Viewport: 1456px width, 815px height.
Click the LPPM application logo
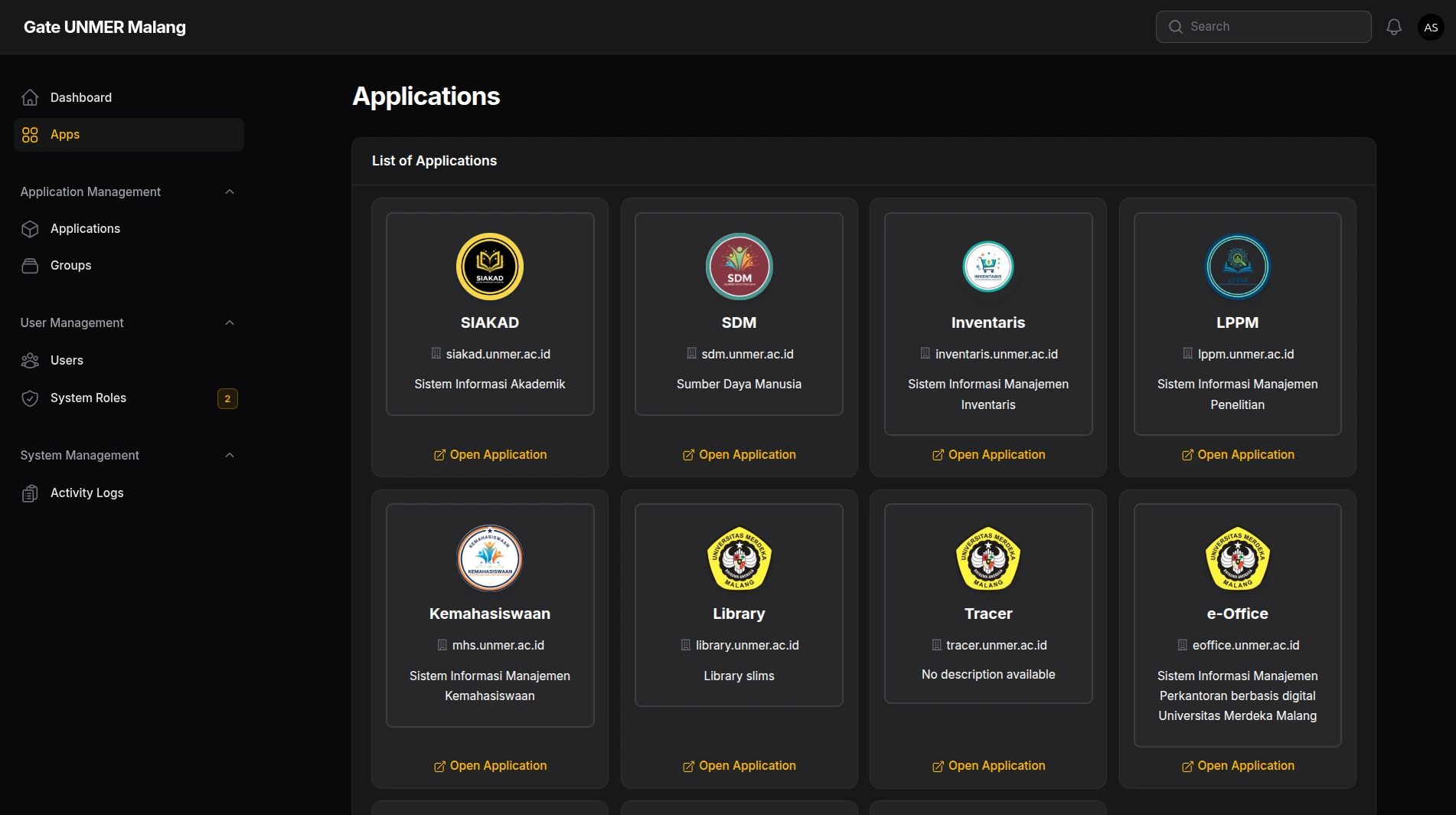(x=1238, y=267)
